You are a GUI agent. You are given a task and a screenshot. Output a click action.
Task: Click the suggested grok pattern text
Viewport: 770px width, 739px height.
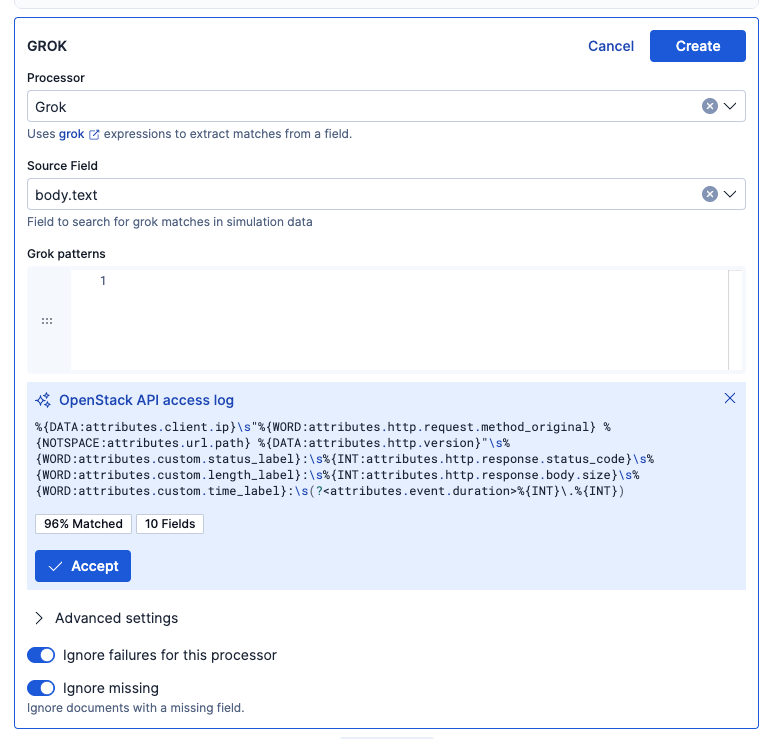(344, 459)
